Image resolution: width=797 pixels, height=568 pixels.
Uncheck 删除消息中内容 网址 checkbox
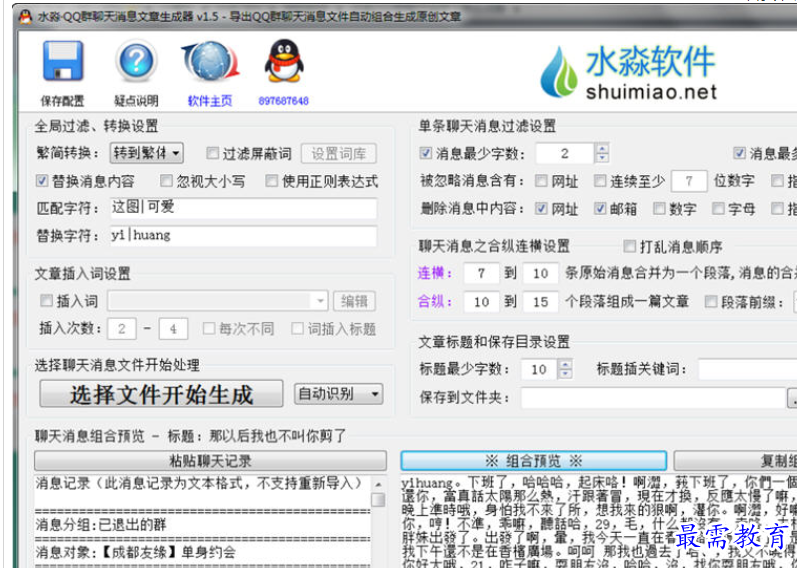(541, 208)
